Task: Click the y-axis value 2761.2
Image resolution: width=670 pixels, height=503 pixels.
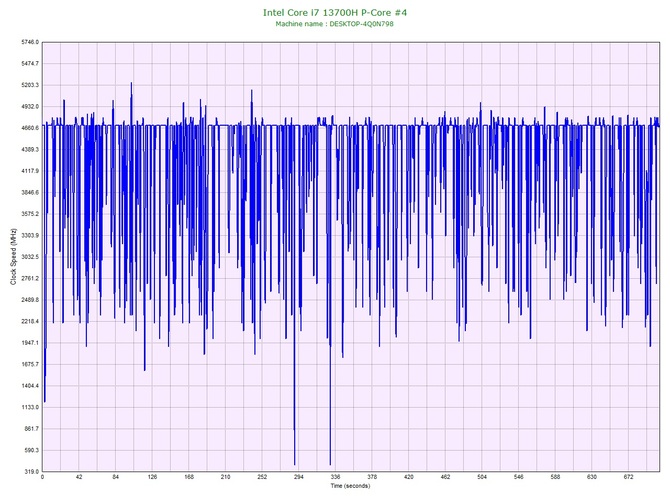Action: pyautogui.click(x=29, y=278)
